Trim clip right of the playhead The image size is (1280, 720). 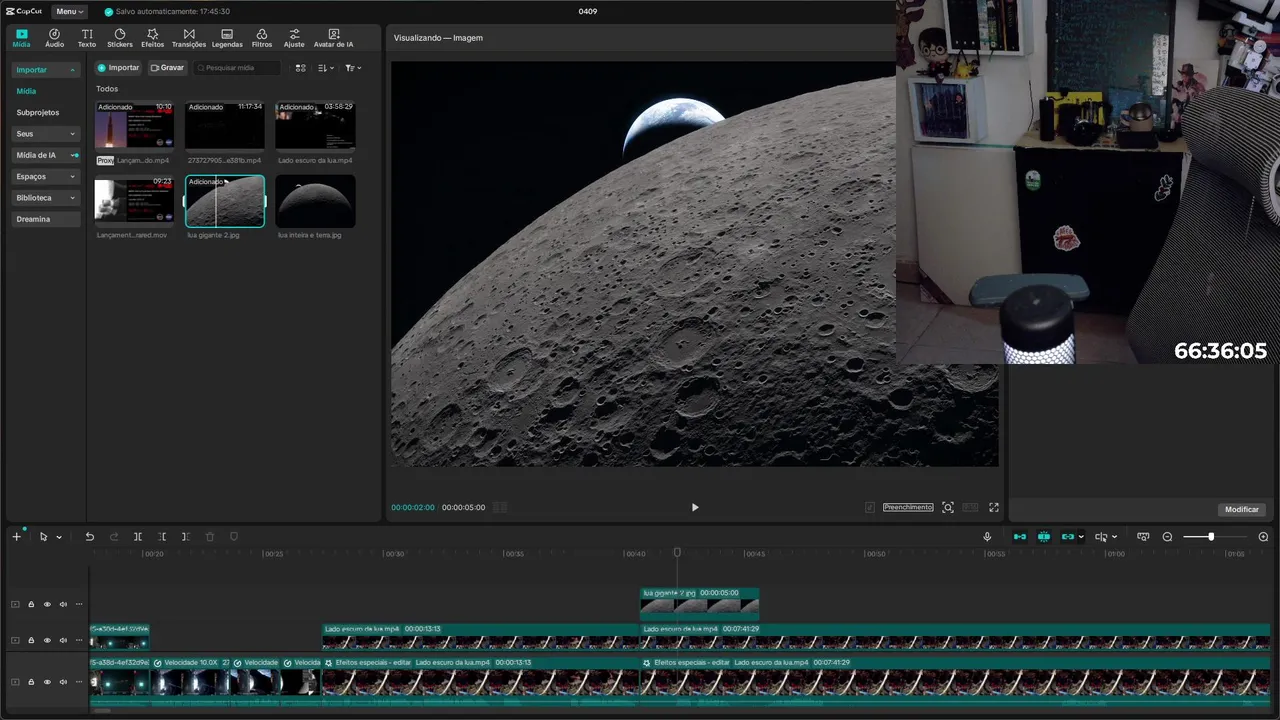186,537
